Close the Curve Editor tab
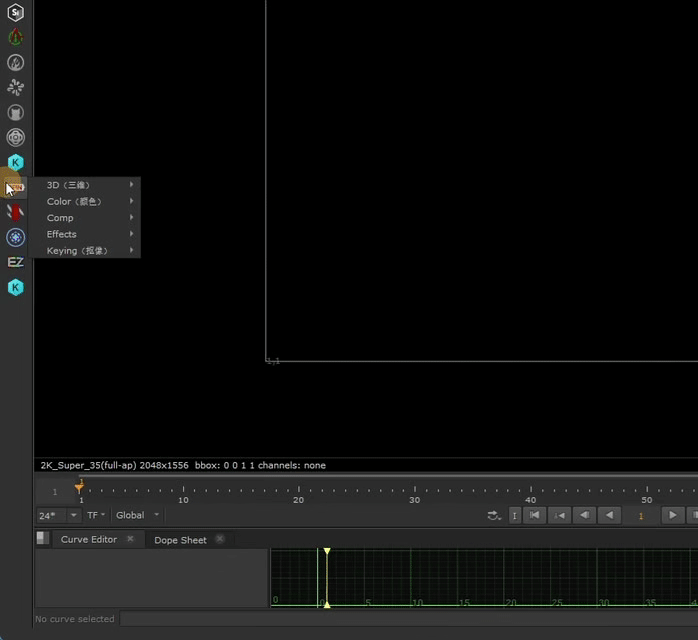This screenshot has width=698, height=640. [130, 539]
